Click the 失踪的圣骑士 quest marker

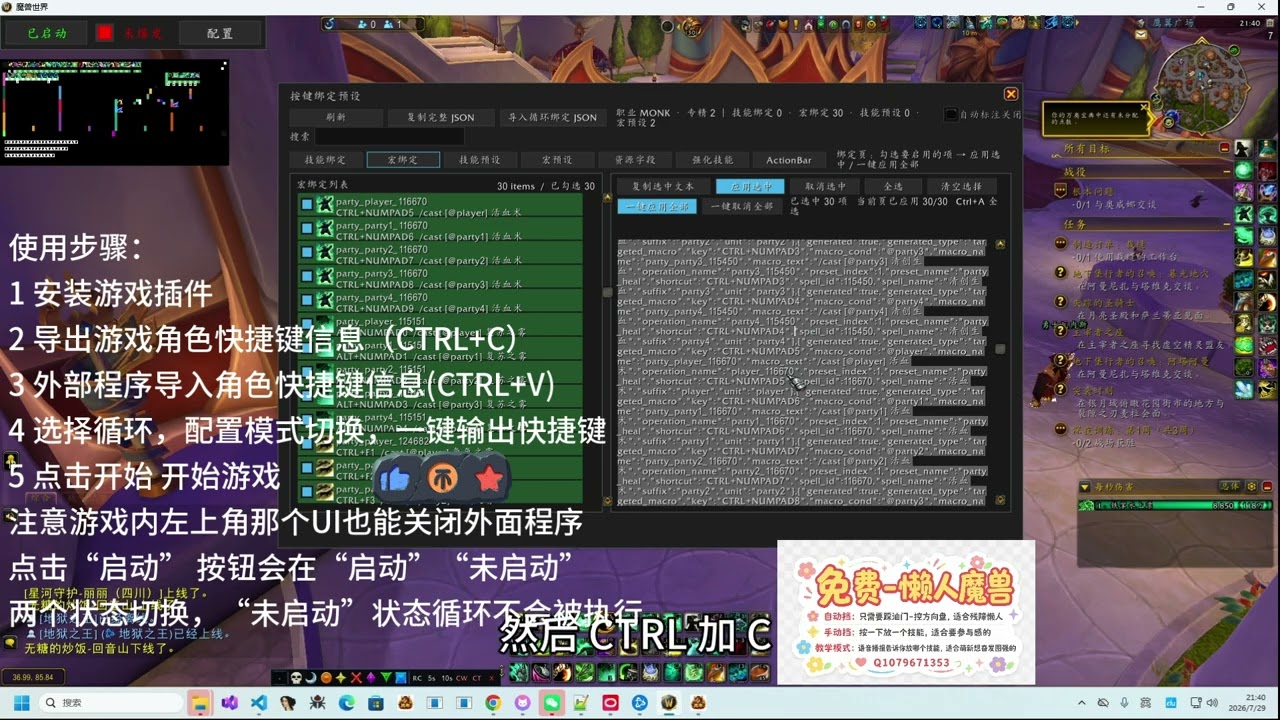[1060, 302]
